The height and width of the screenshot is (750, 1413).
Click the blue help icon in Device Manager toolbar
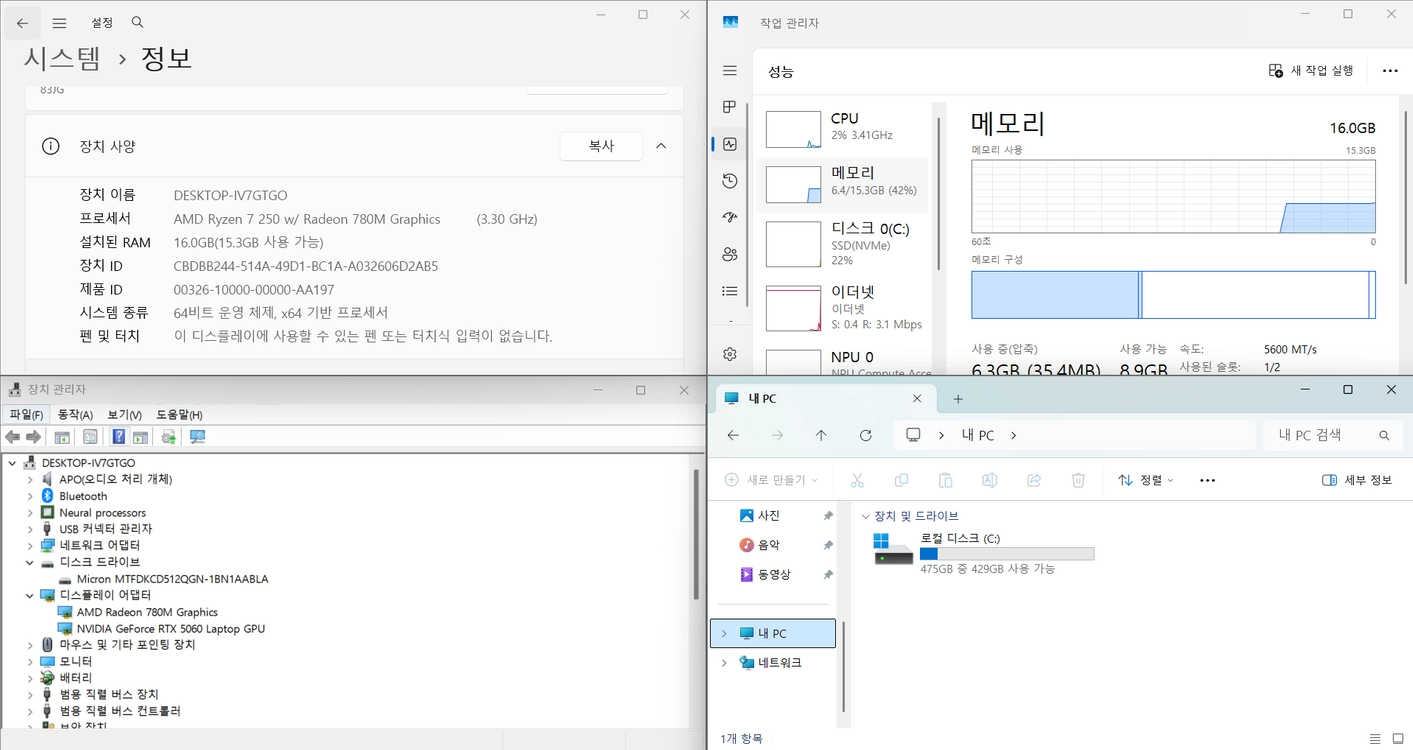119,437
